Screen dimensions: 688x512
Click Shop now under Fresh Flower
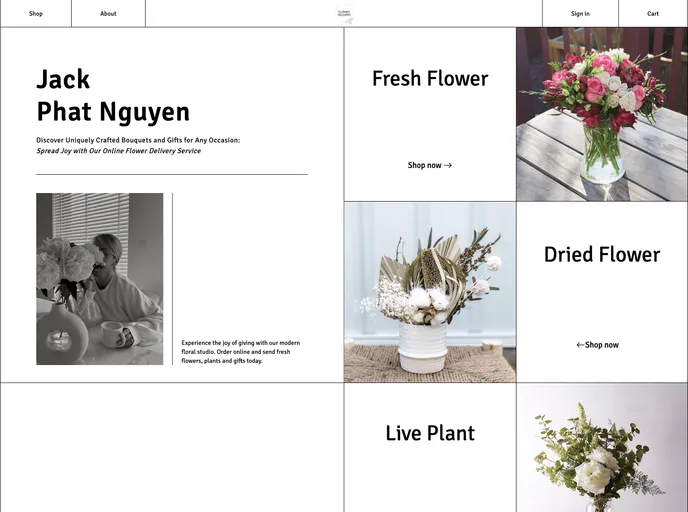[x=430, y=165]
